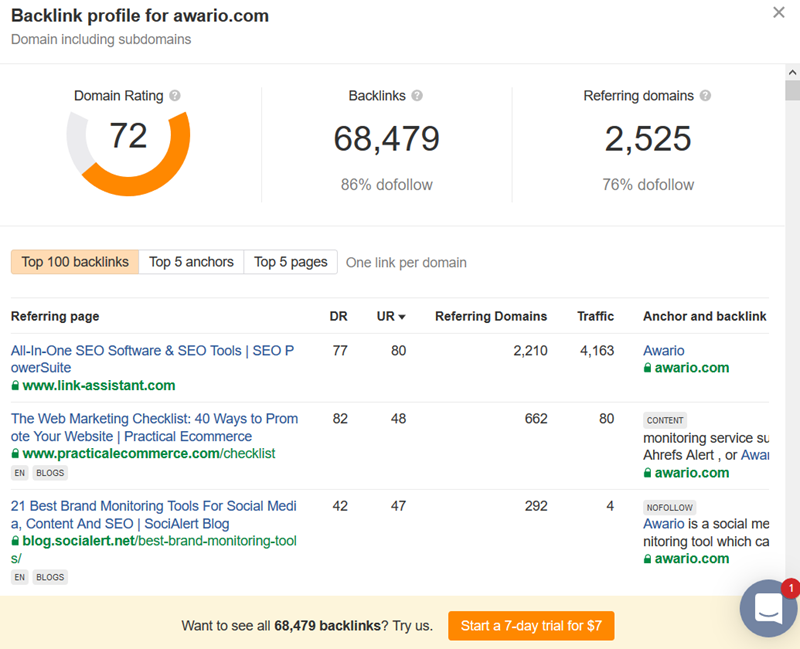The image size is (800, 649).
Task: Click the help icon beside Domain Rating
Action: point(175,96)
